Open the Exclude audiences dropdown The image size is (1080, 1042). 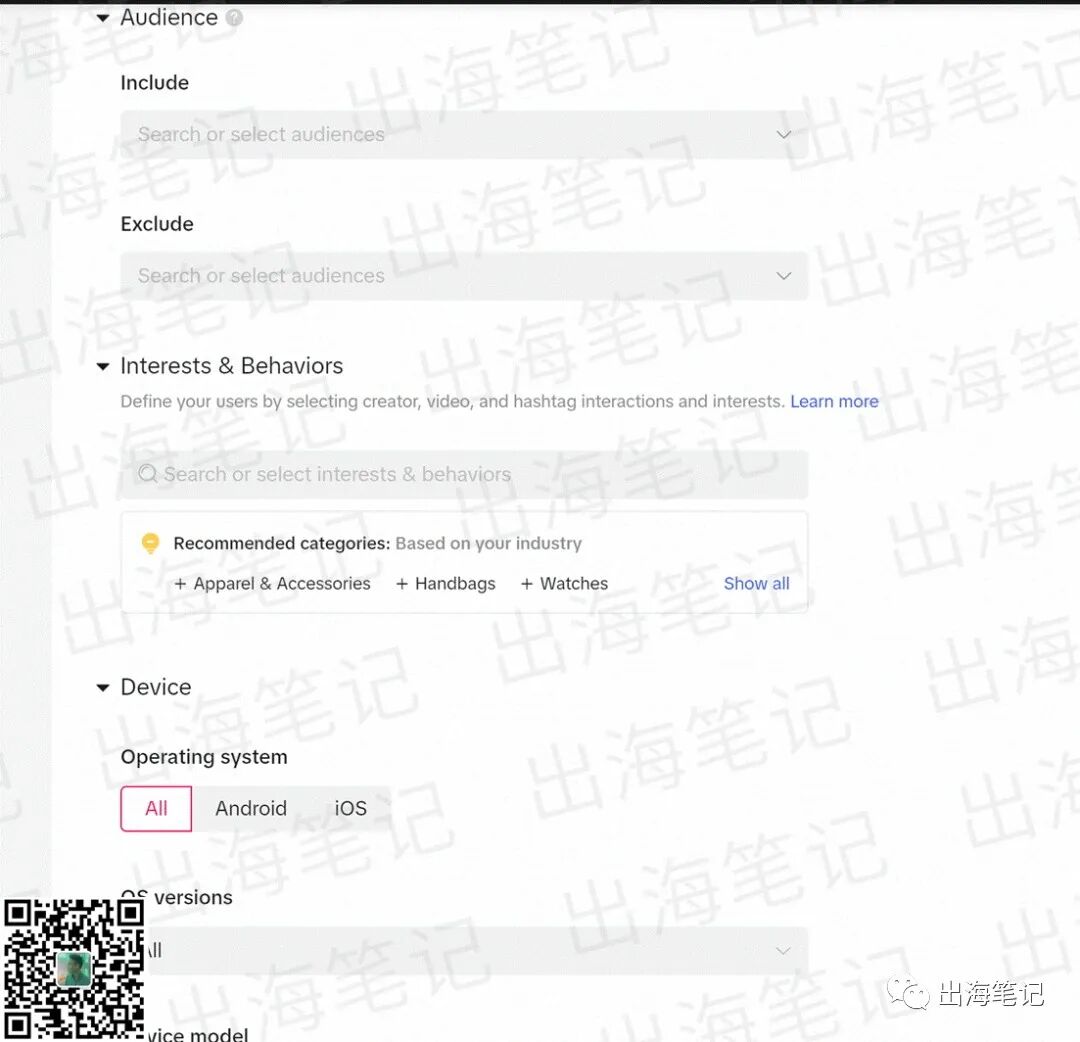pos(783,276)
